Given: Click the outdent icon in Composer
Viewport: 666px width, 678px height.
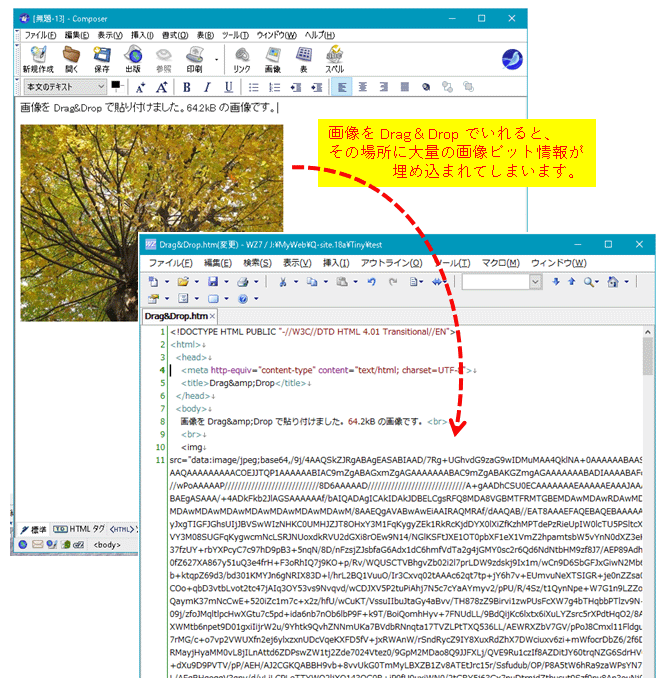Looking at the screenshot, I should (296, 87).
